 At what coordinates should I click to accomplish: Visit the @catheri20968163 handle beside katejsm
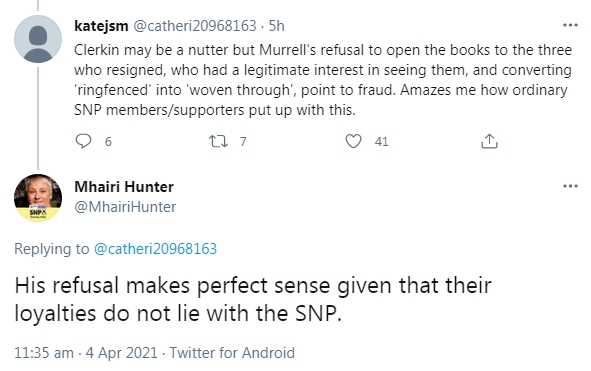tap(195, 26)
